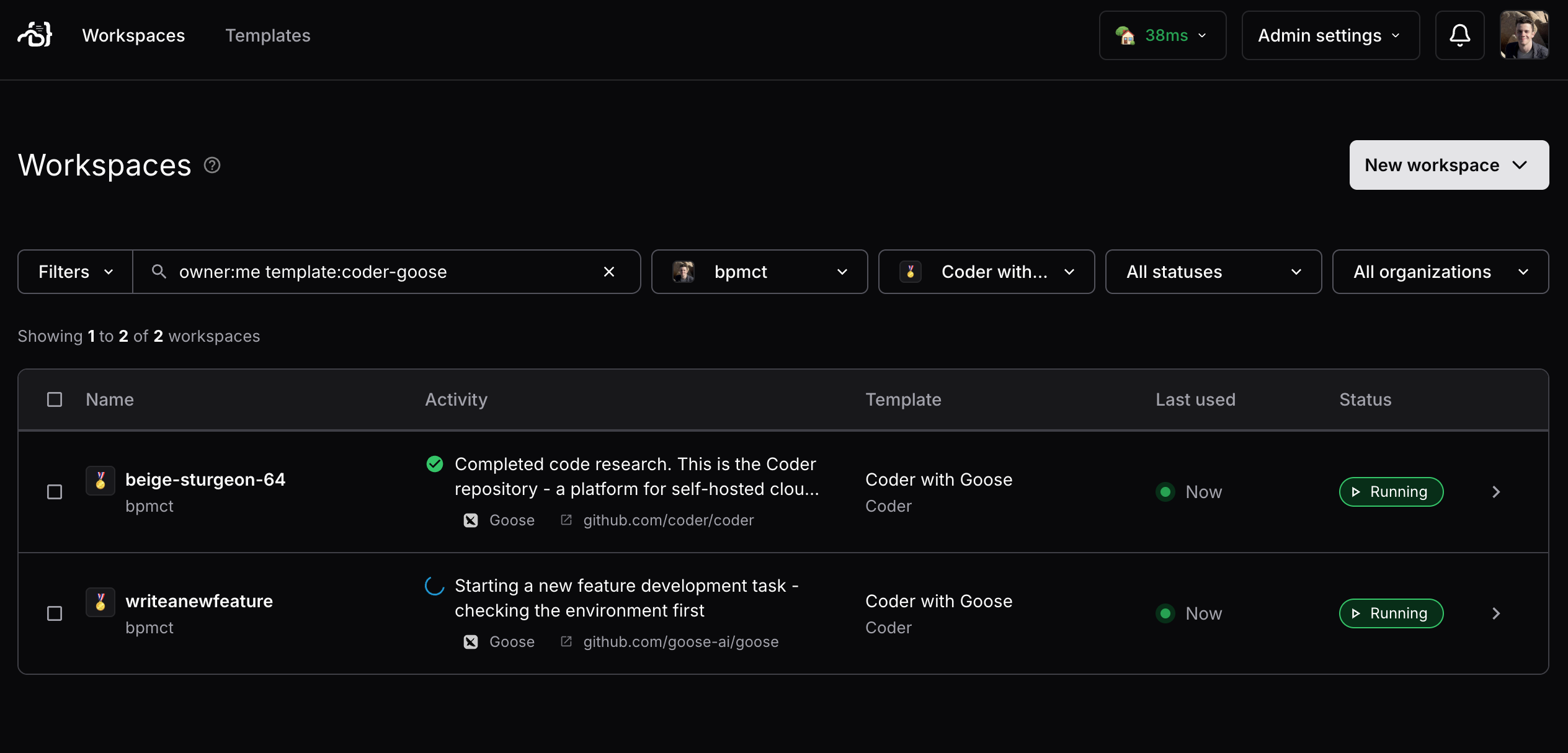This screenshot has width=1568, height=753.
Task: Click the Running status for writeanewfeature
Action: coord(1391,613)
